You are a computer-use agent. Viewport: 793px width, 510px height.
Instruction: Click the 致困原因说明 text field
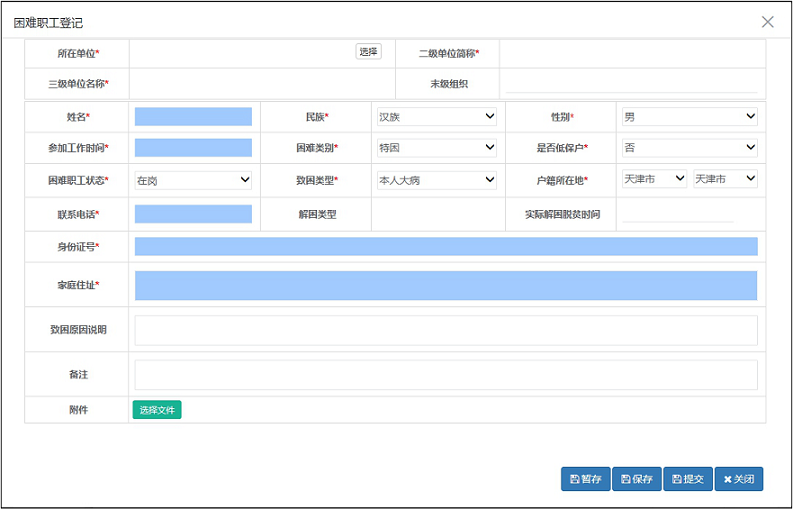click(x=445, y=330)
